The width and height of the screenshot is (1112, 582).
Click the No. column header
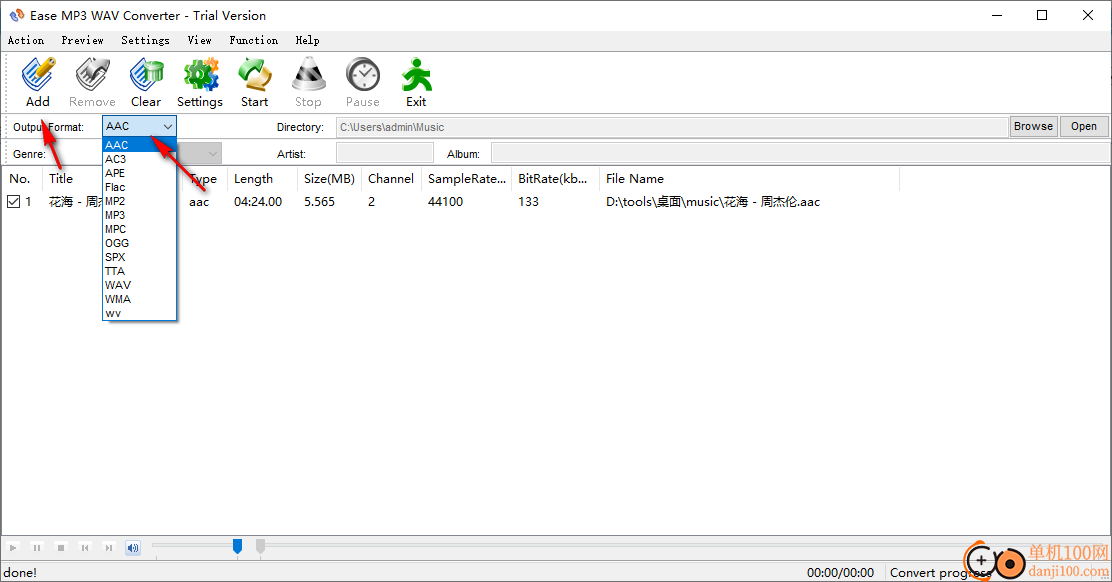coord(22,179)
